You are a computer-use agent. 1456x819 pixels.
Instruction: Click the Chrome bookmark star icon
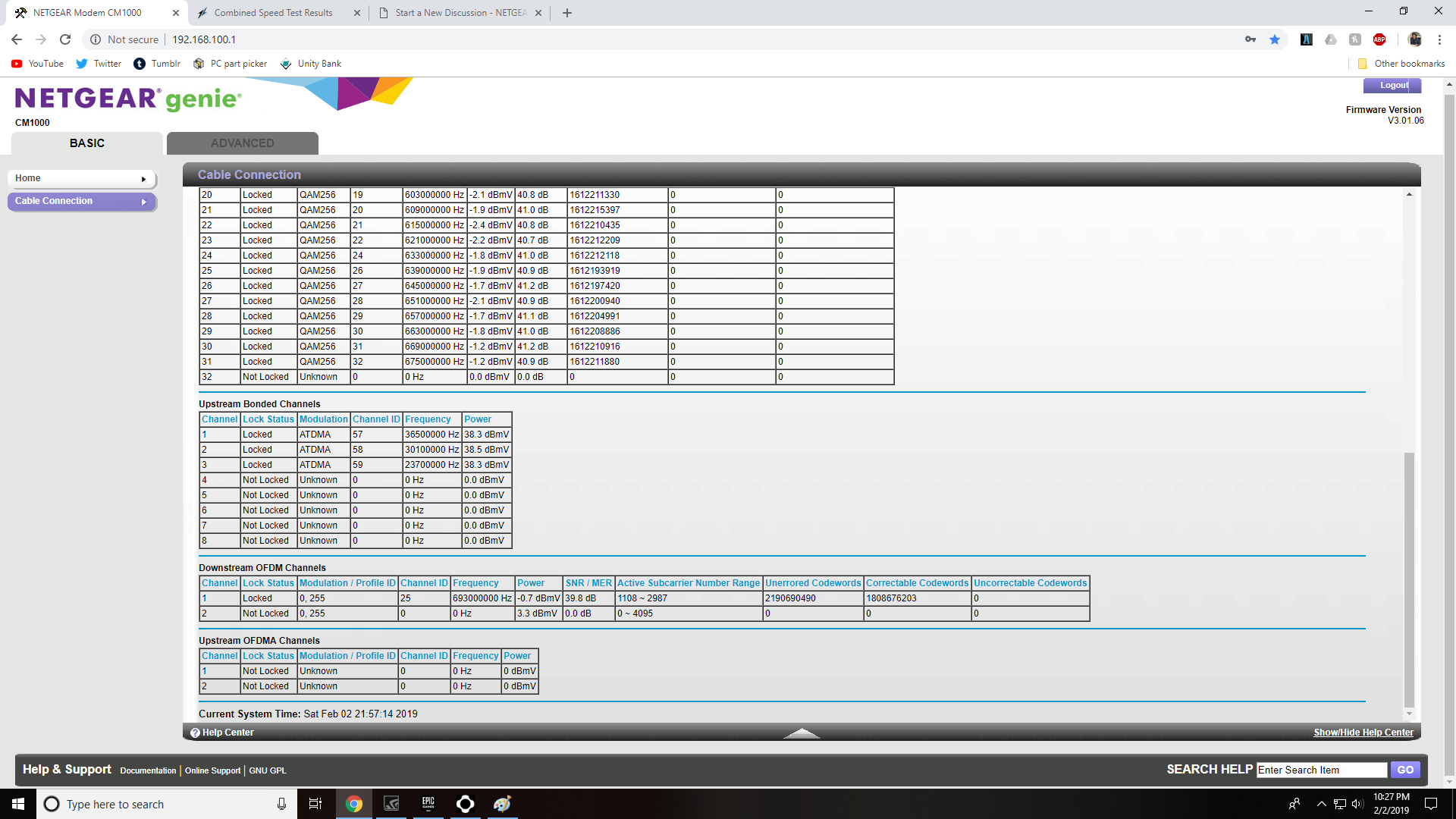[1275, 39]
